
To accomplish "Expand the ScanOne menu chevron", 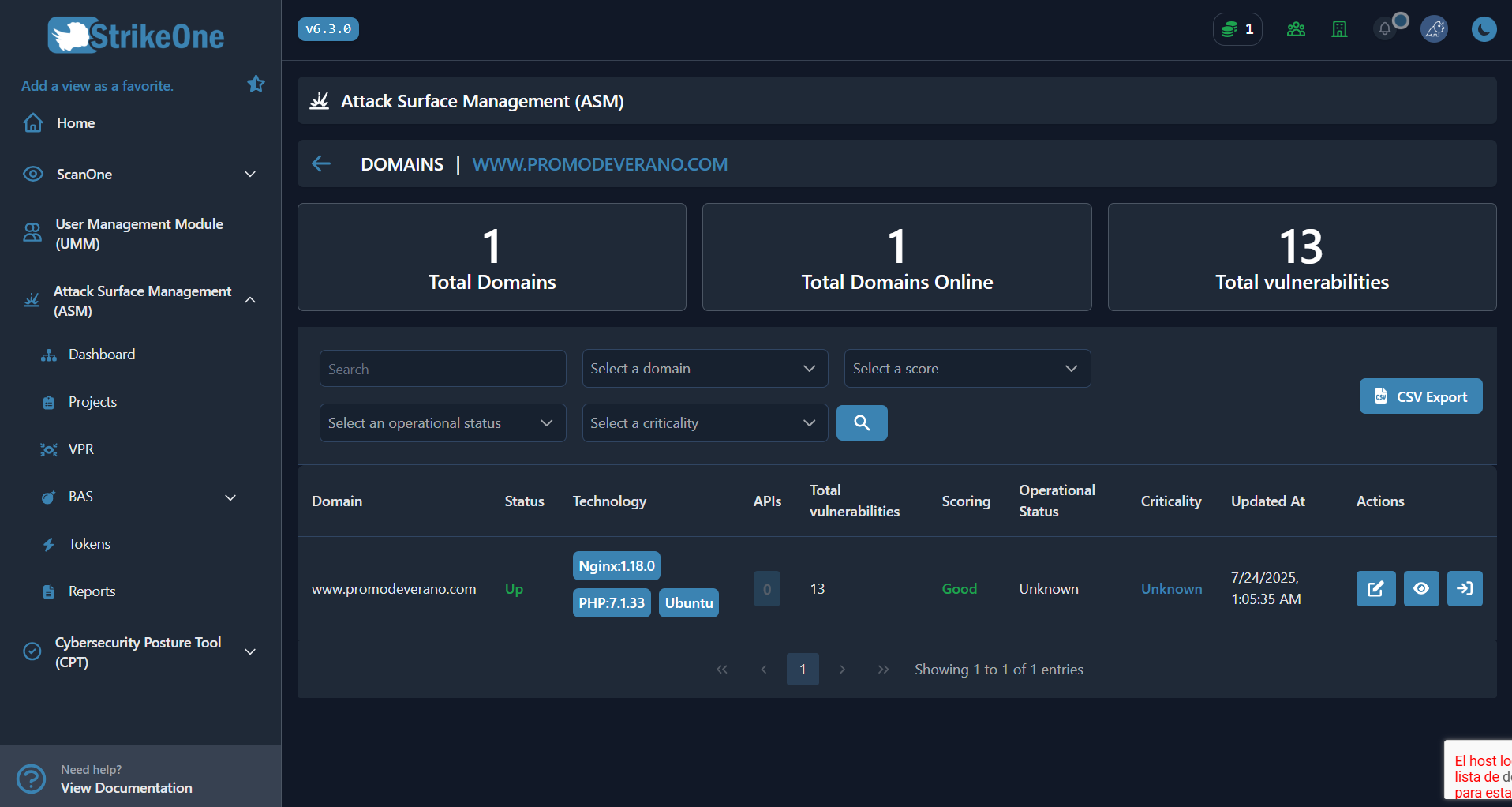I will (x=250, y=174).
